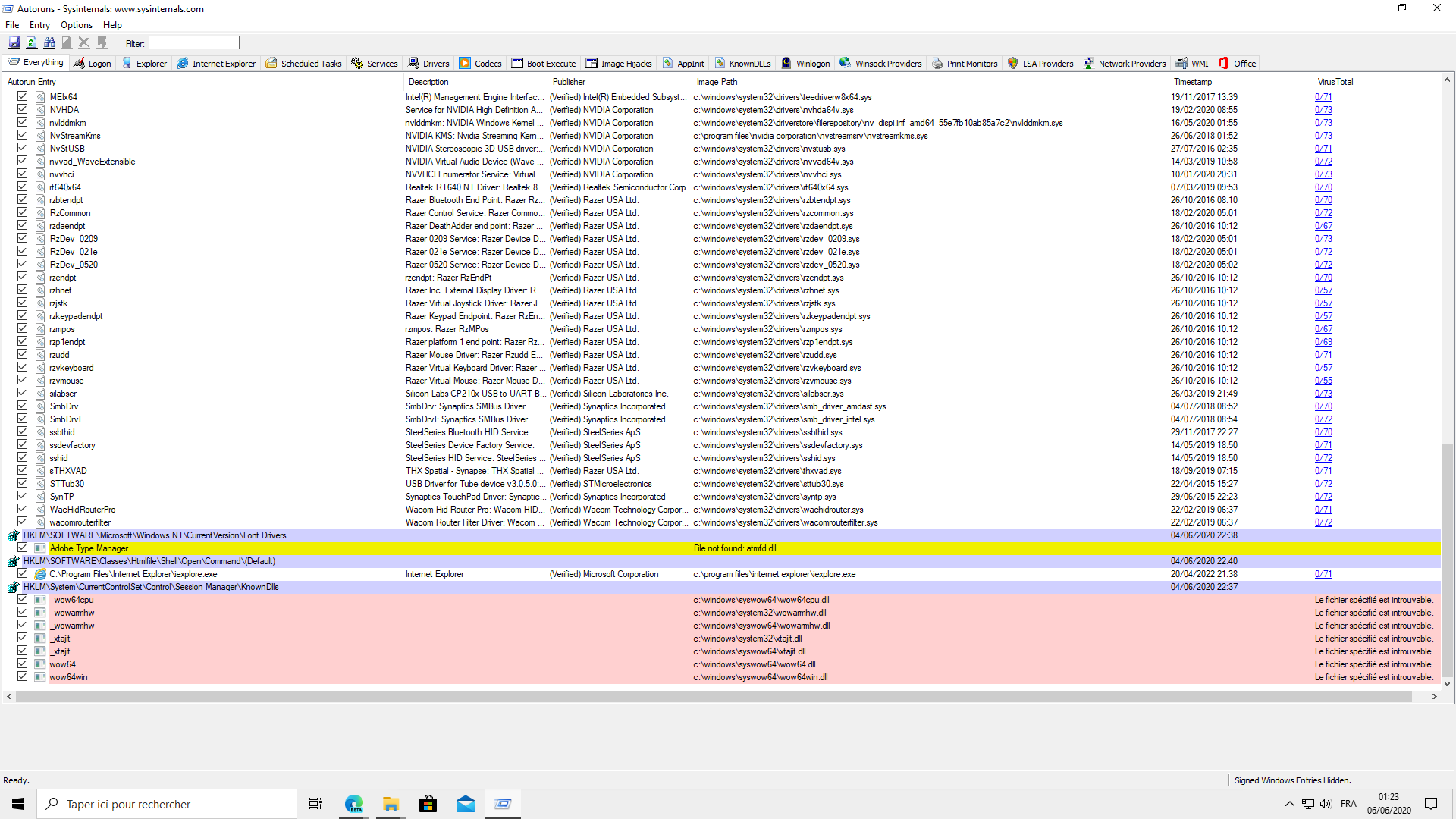Click the Adobe Type Manager entry icon
This screenshot has width=1456, height=819.
click(x=40, y=548)
